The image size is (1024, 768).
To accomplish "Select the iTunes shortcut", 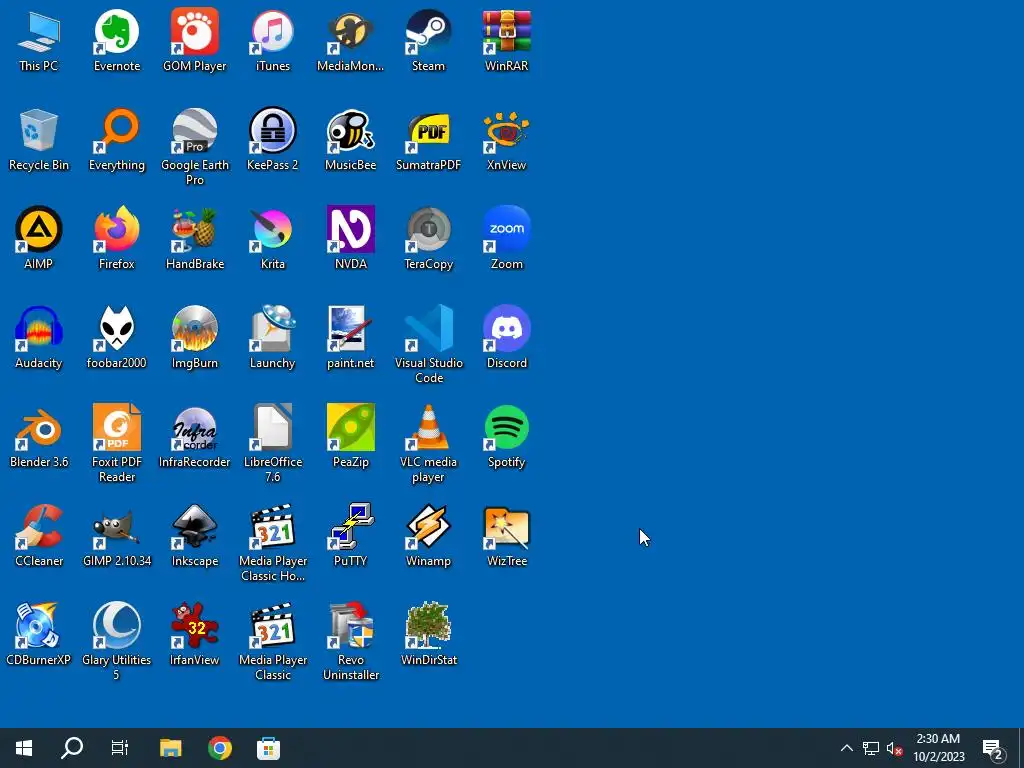I will point(272,31).
